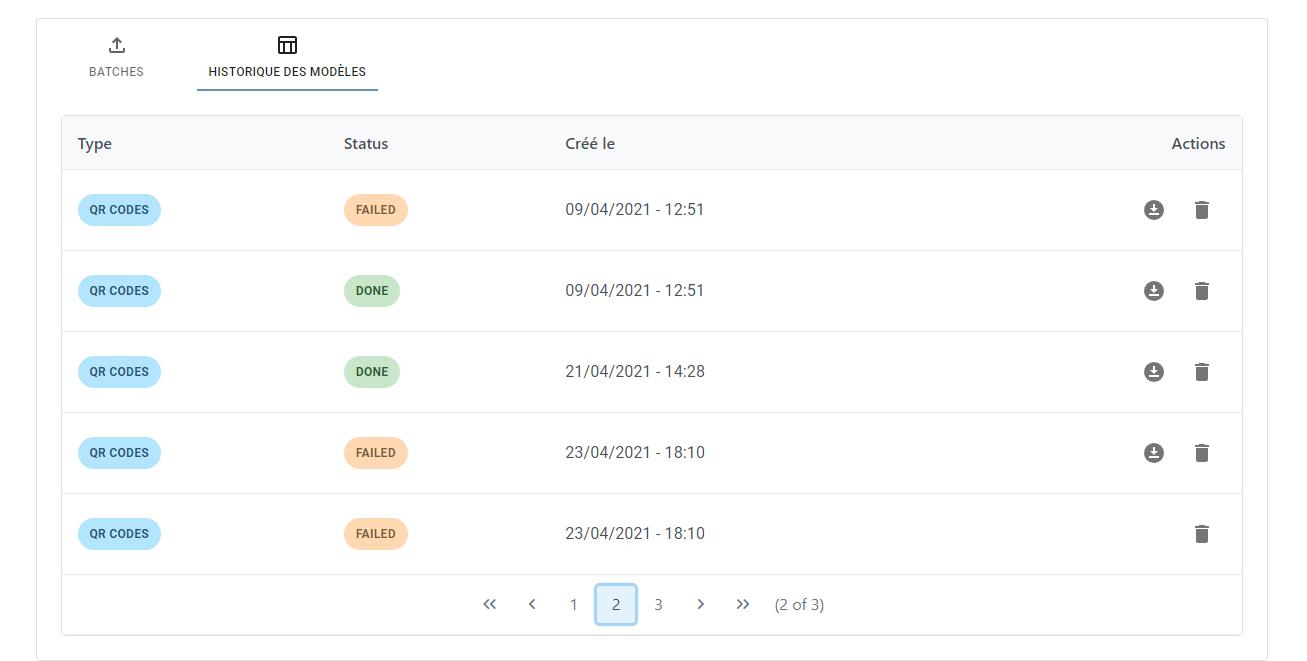1307x661 pixels.
Task: Delete the first failed QR Codes entry
Action: pos(1202,209)
